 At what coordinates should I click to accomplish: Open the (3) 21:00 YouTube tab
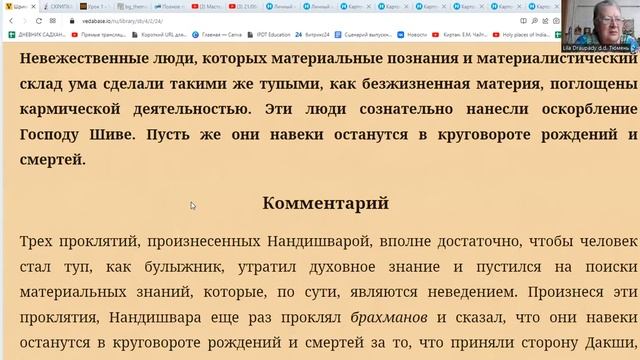click(x=244, y=7)
